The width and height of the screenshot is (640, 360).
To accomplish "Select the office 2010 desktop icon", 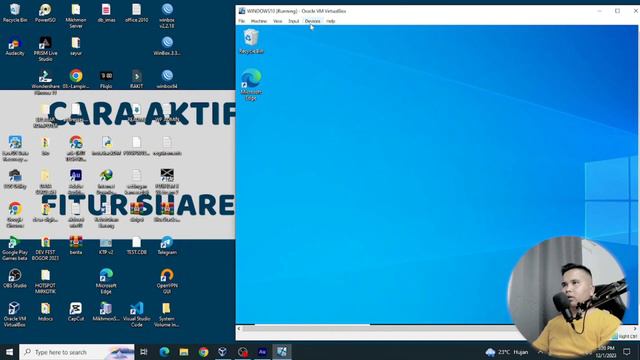I will pyautogui.click(x=136, y=13).
